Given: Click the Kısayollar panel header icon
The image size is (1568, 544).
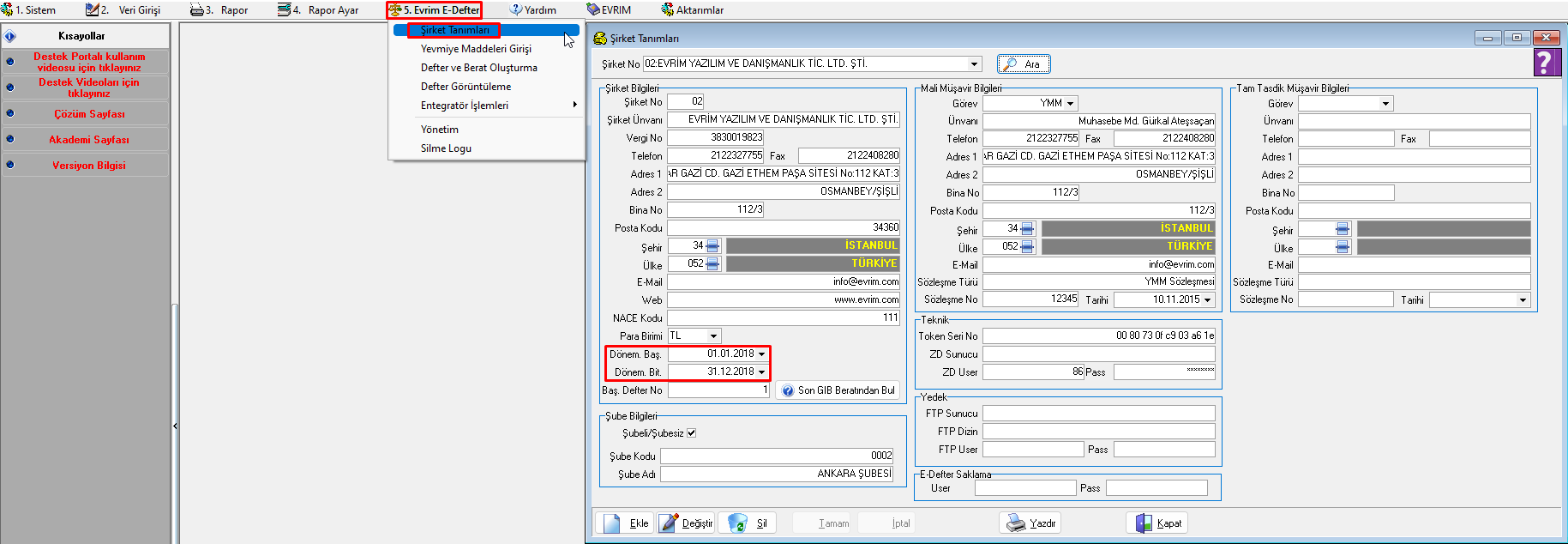Looking at the screenshot, I should (x=10, y=36).
